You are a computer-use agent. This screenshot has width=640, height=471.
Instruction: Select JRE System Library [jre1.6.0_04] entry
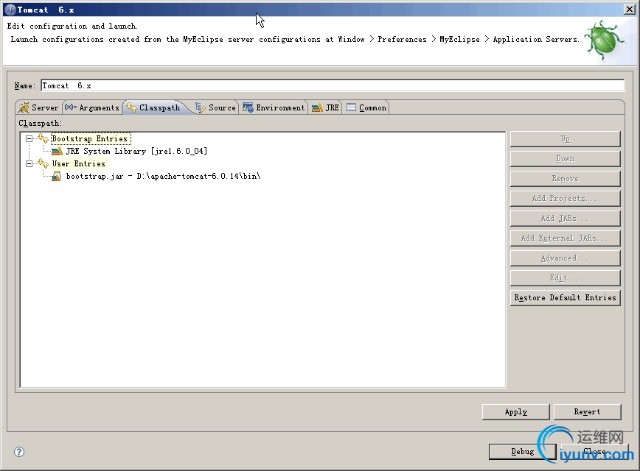click(137, 151)
